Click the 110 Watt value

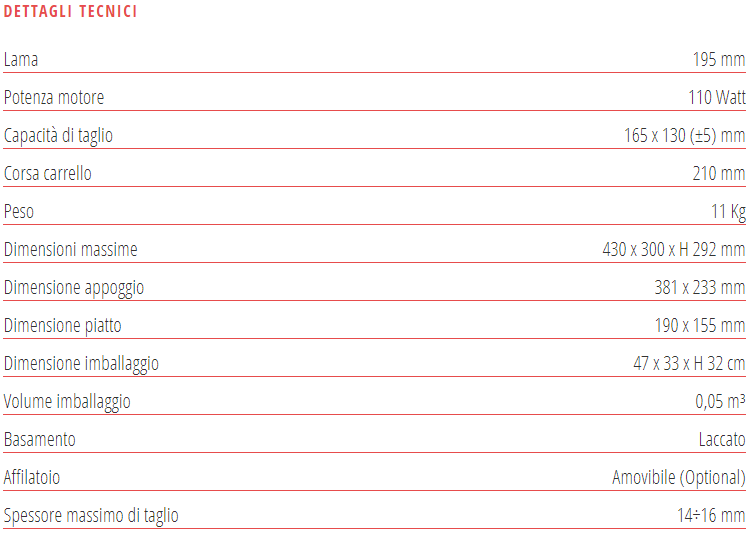717,97
